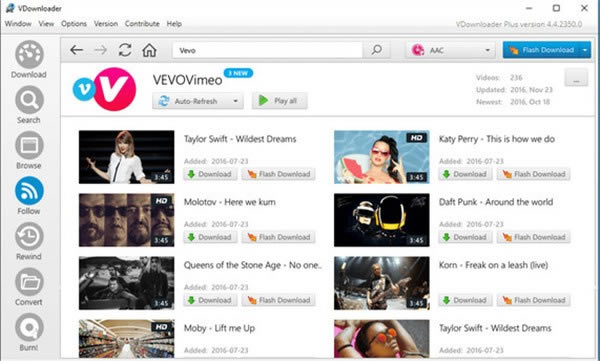
Task: Open the AAC format dropdown
Action: [x=450, y=50]
